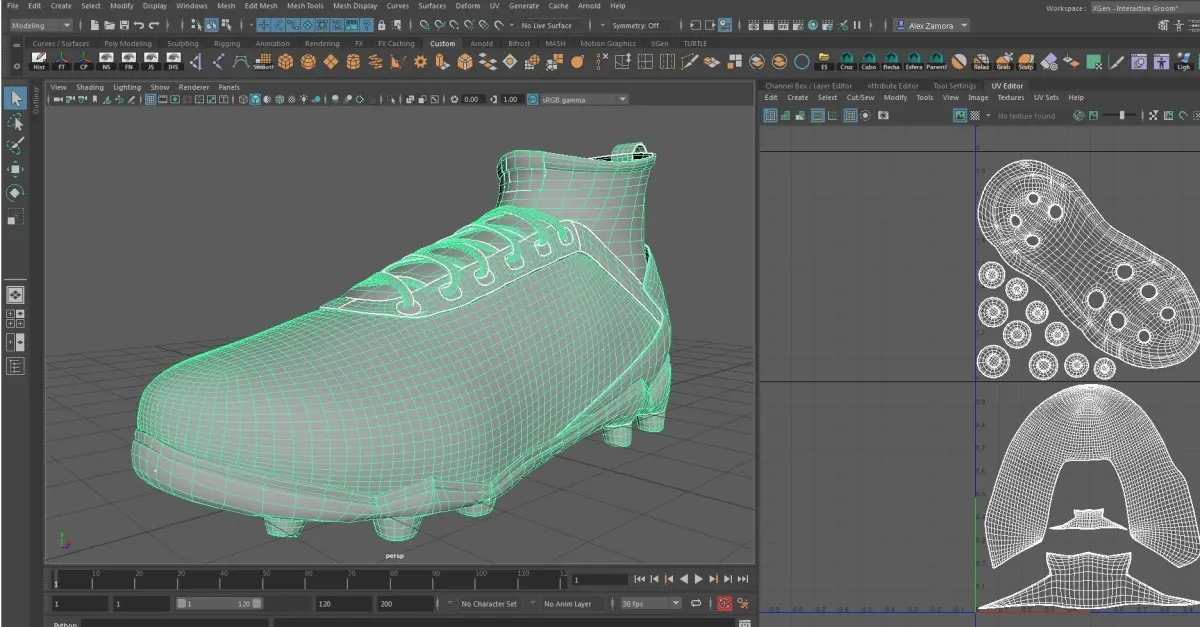Click the IHS shelf button
The image size is (1200, 627).
174,62
